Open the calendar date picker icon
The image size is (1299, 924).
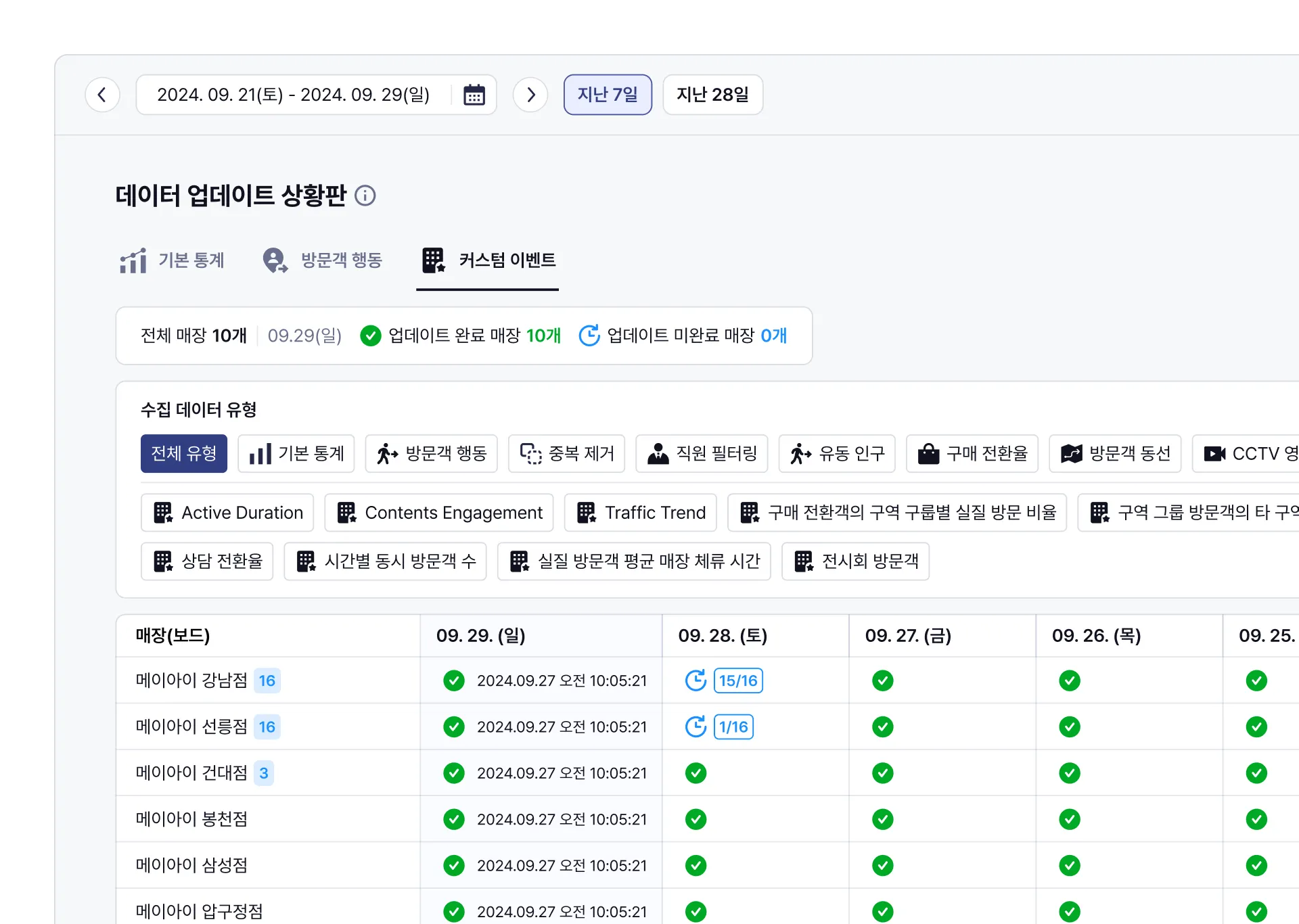point(474,95)
